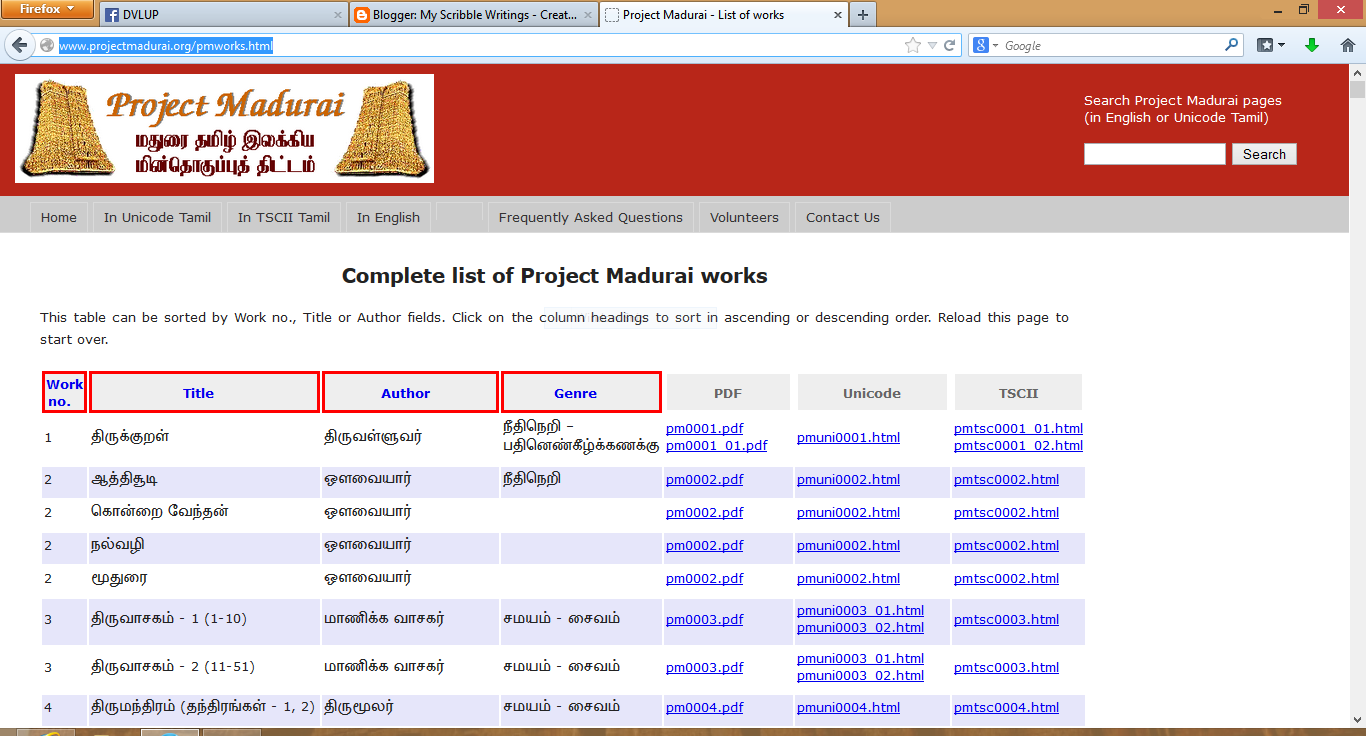
Task: Go to the browser home page icon
Action: pyautogui.click(x=1348, y=45)
